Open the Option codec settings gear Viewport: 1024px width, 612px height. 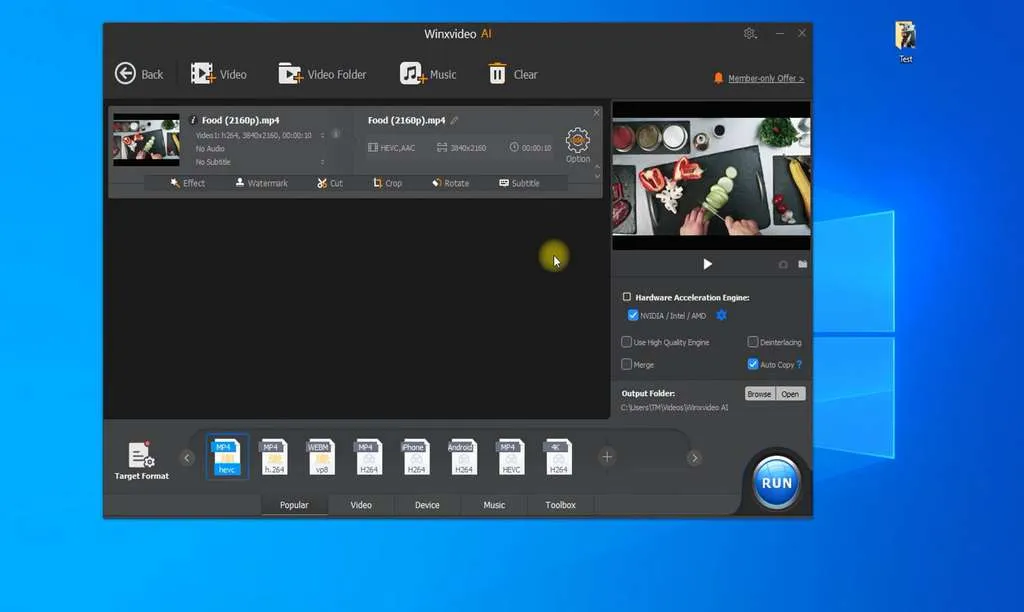[x=578, y=142]
